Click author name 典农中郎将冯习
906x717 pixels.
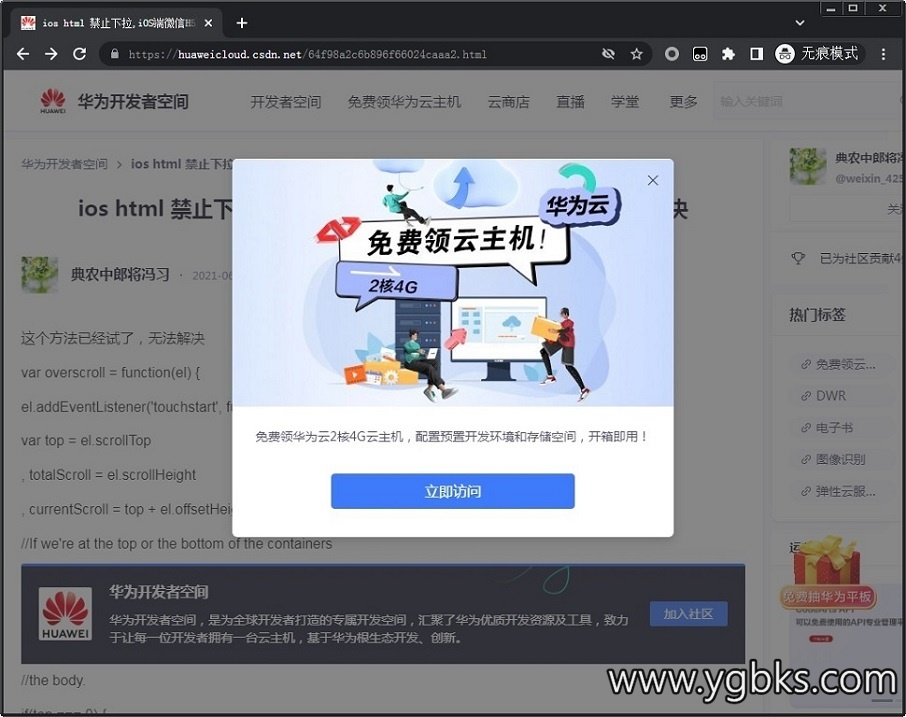pyautogui.click(x=120, y=274)
